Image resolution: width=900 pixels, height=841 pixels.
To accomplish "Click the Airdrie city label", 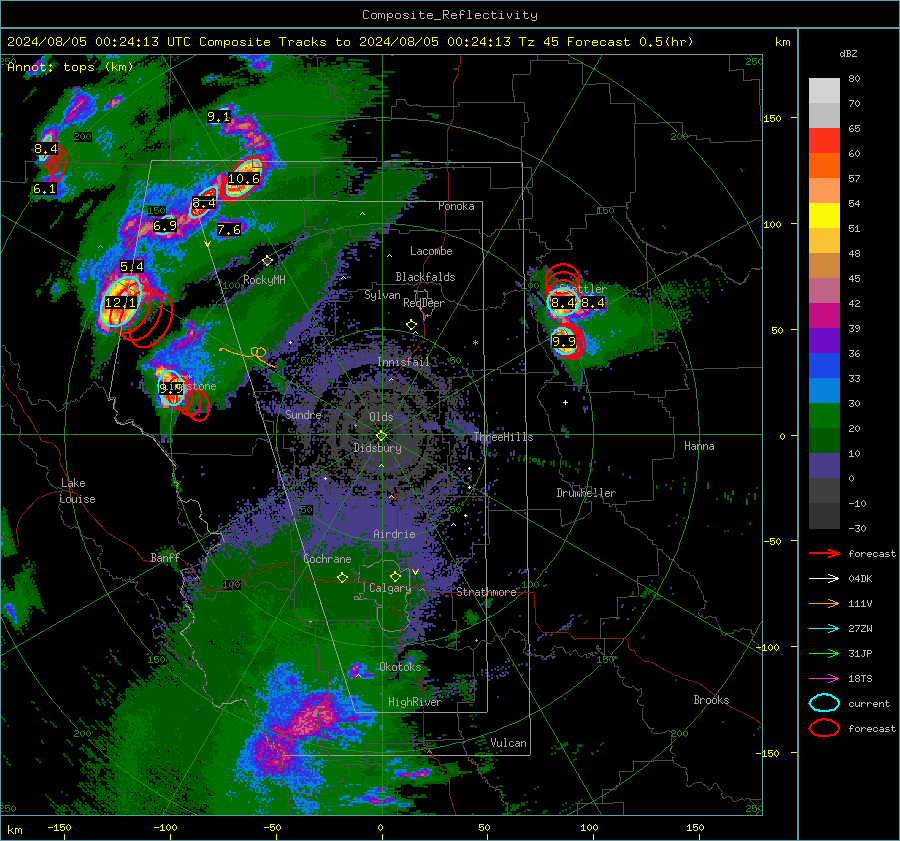I will point(394,534).
